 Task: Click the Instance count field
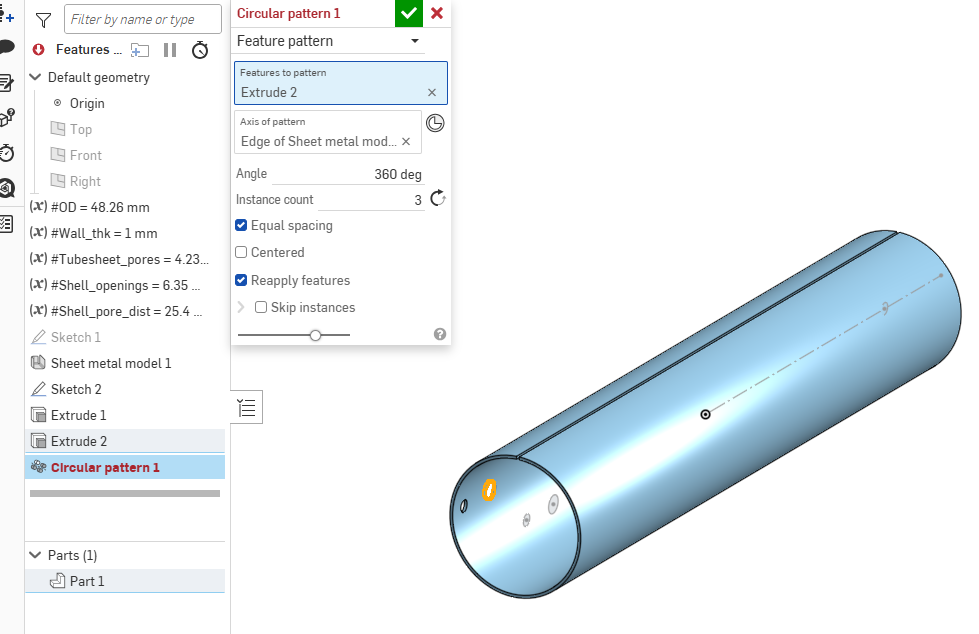(x=371, y=200)
